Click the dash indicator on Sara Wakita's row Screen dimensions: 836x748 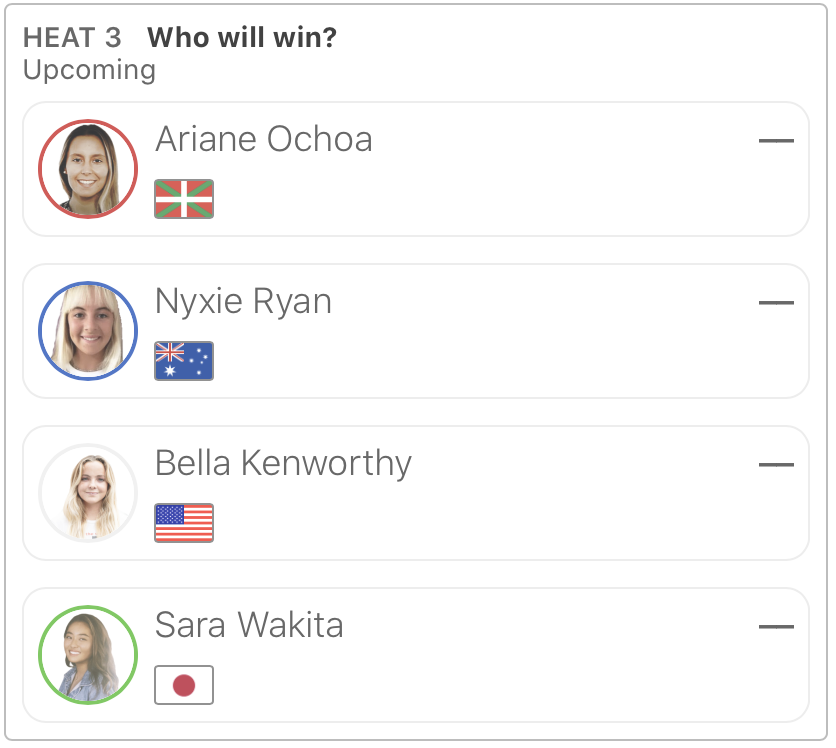776,627
